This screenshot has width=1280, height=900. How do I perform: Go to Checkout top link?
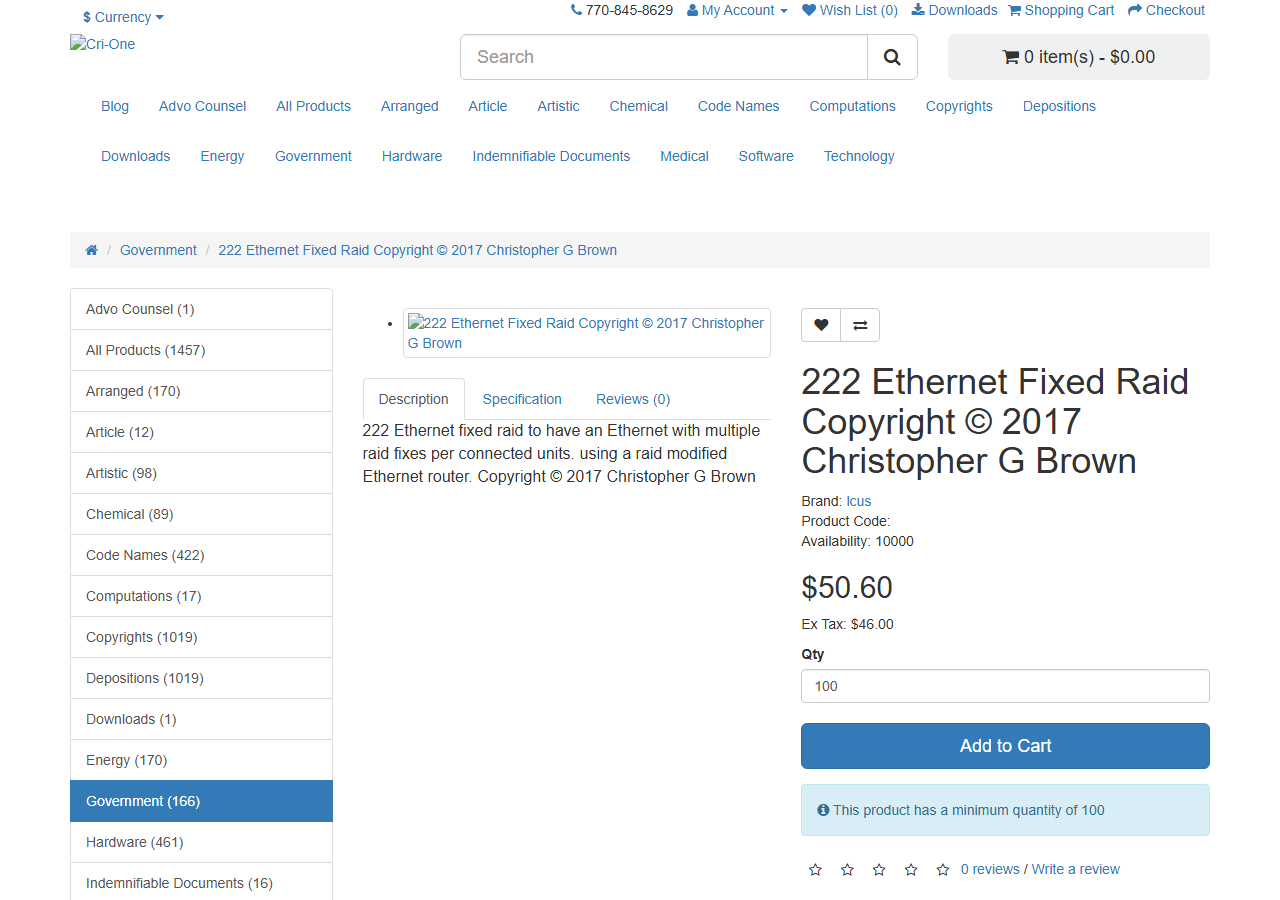tap(1166, 10)
